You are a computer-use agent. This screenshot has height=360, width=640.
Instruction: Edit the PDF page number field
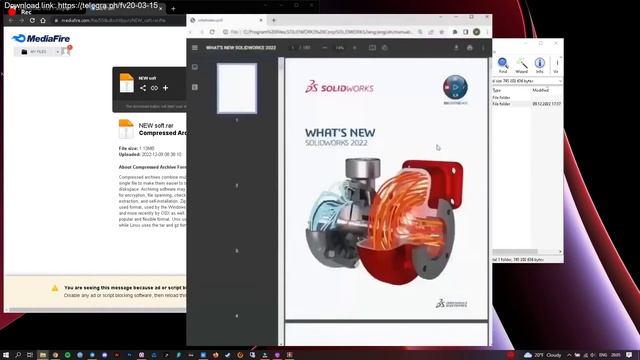click(x=293, y=48)
